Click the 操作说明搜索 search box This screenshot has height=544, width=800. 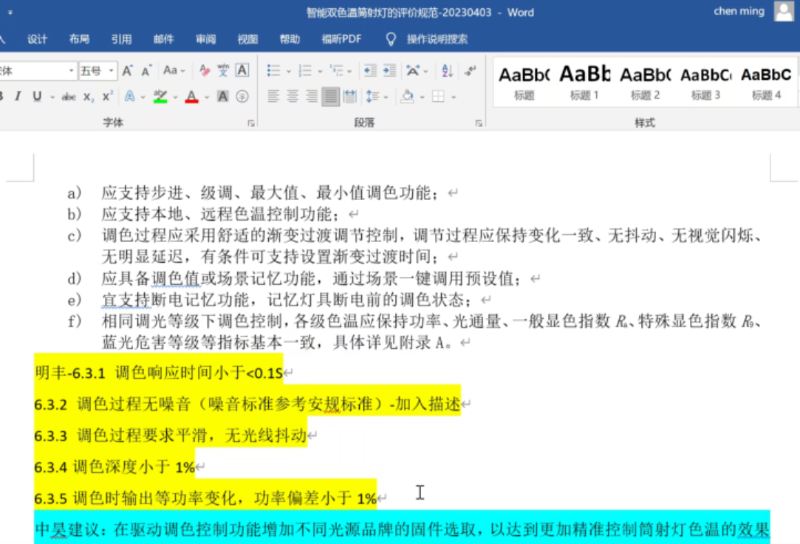click(436, 39)
